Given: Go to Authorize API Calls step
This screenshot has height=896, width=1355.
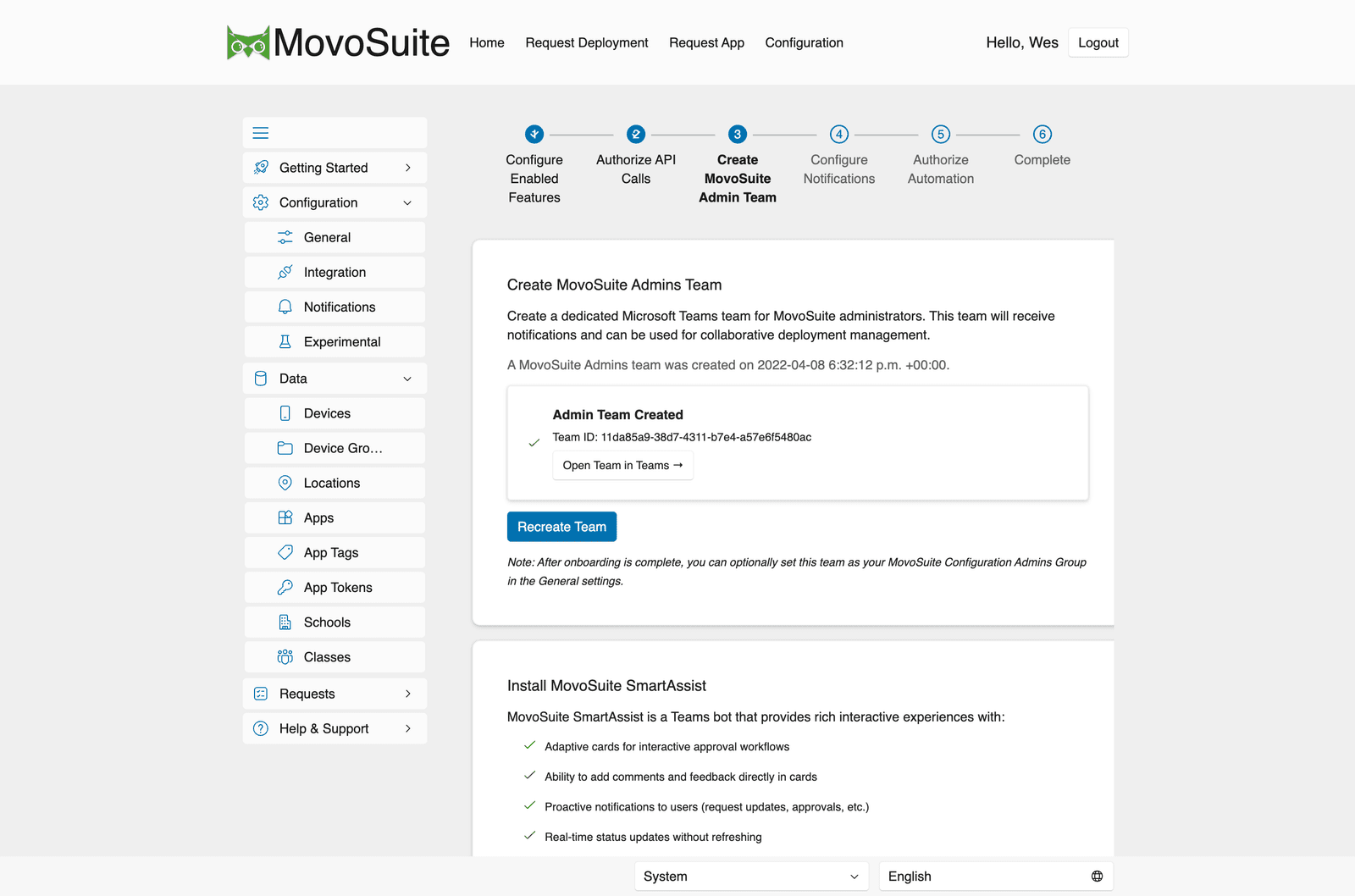Looking at the screenshot, I should click(636, 169).
